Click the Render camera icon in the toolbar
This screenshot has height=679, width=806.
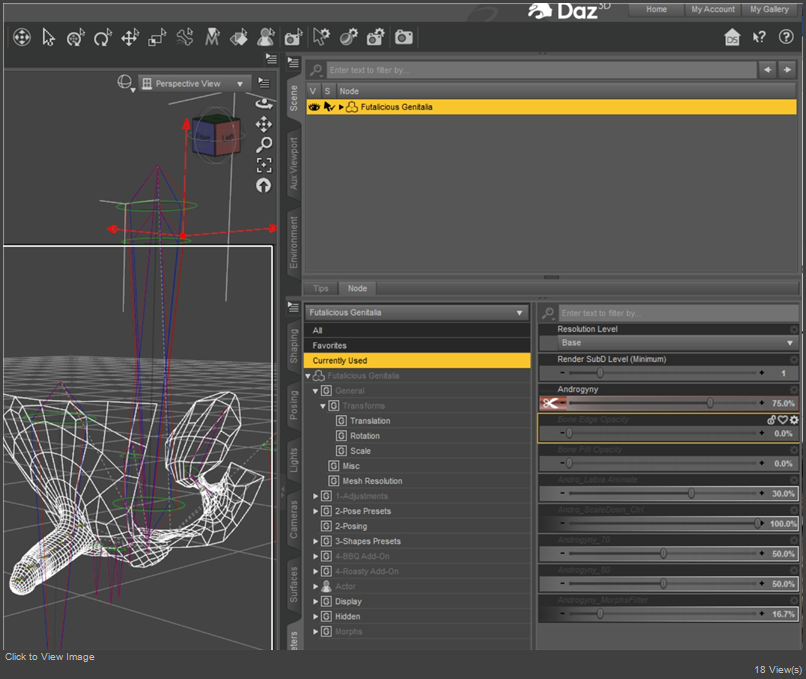[x=404, y=38]
